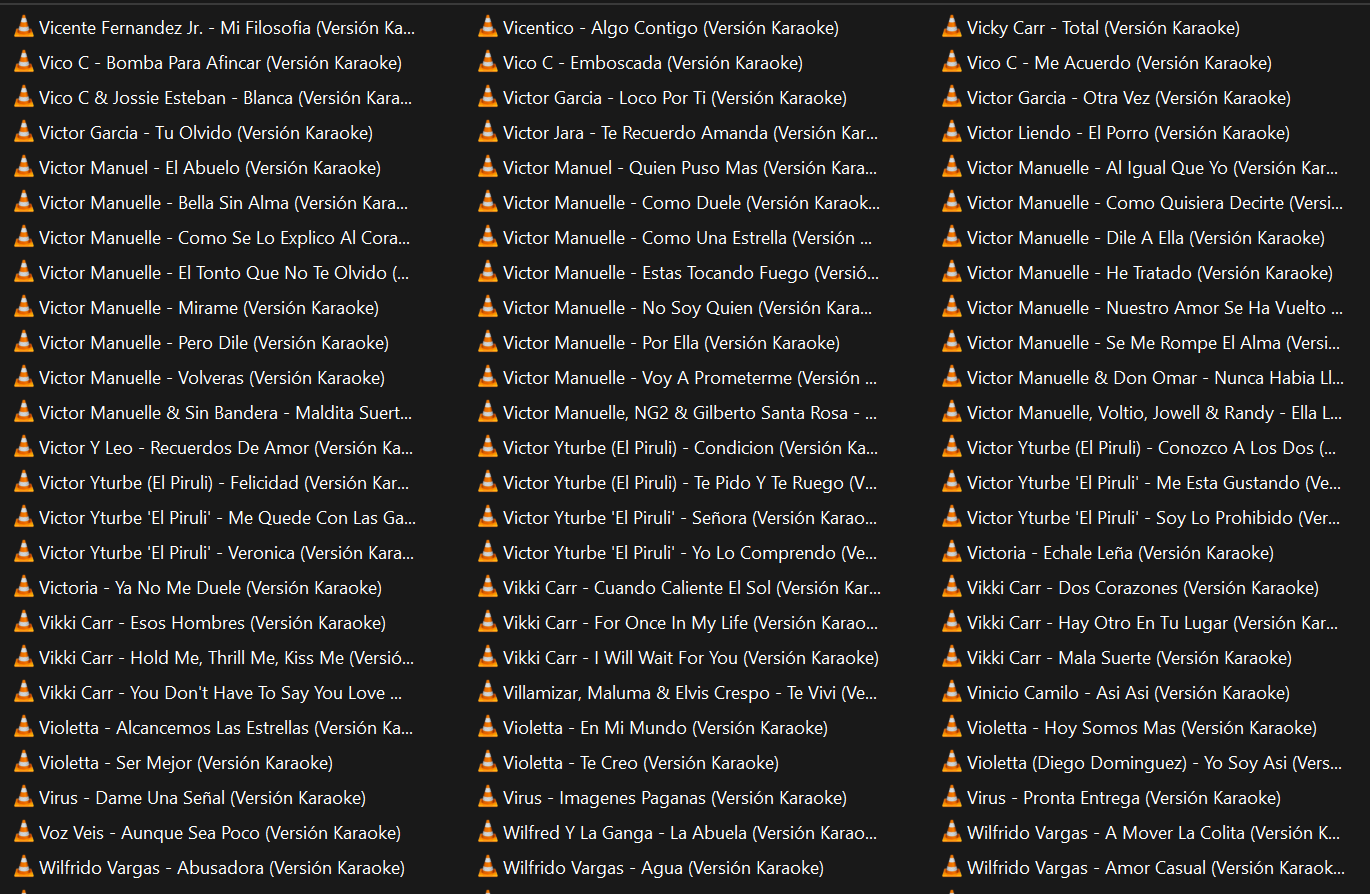Select file Victor Manuelle - Como Una Estrella
The image size is (1370, 894).
pyautogui.click(x=677, y=238)
